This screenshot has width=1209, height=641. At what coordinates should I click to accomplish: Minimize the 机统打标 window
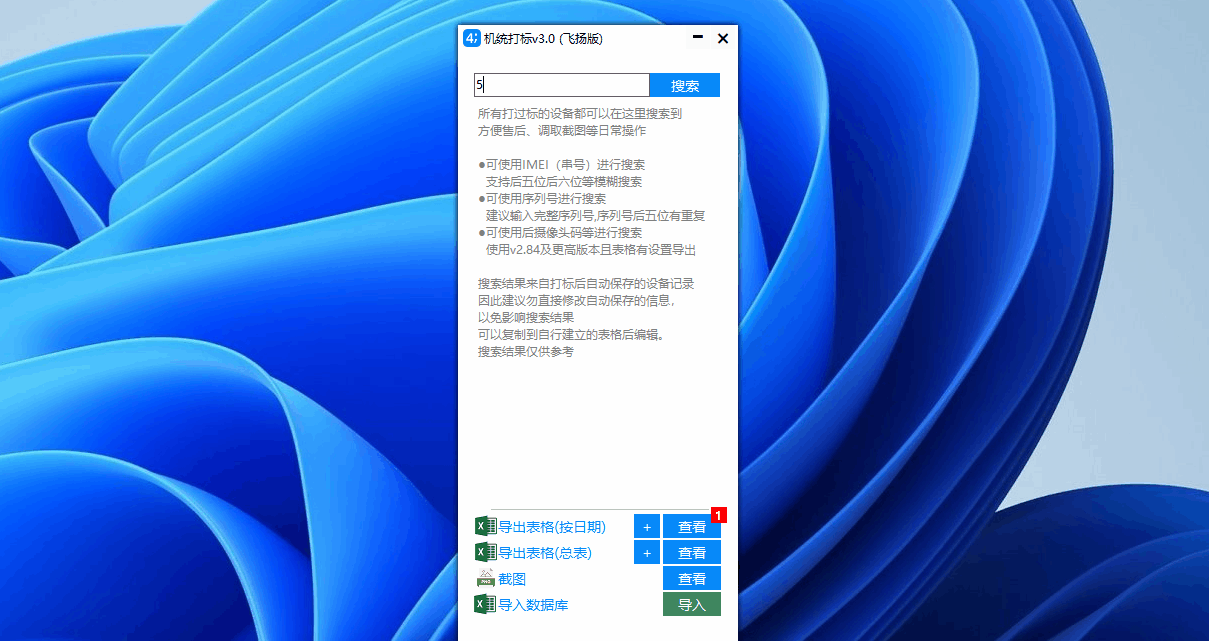tap(697, 38)
